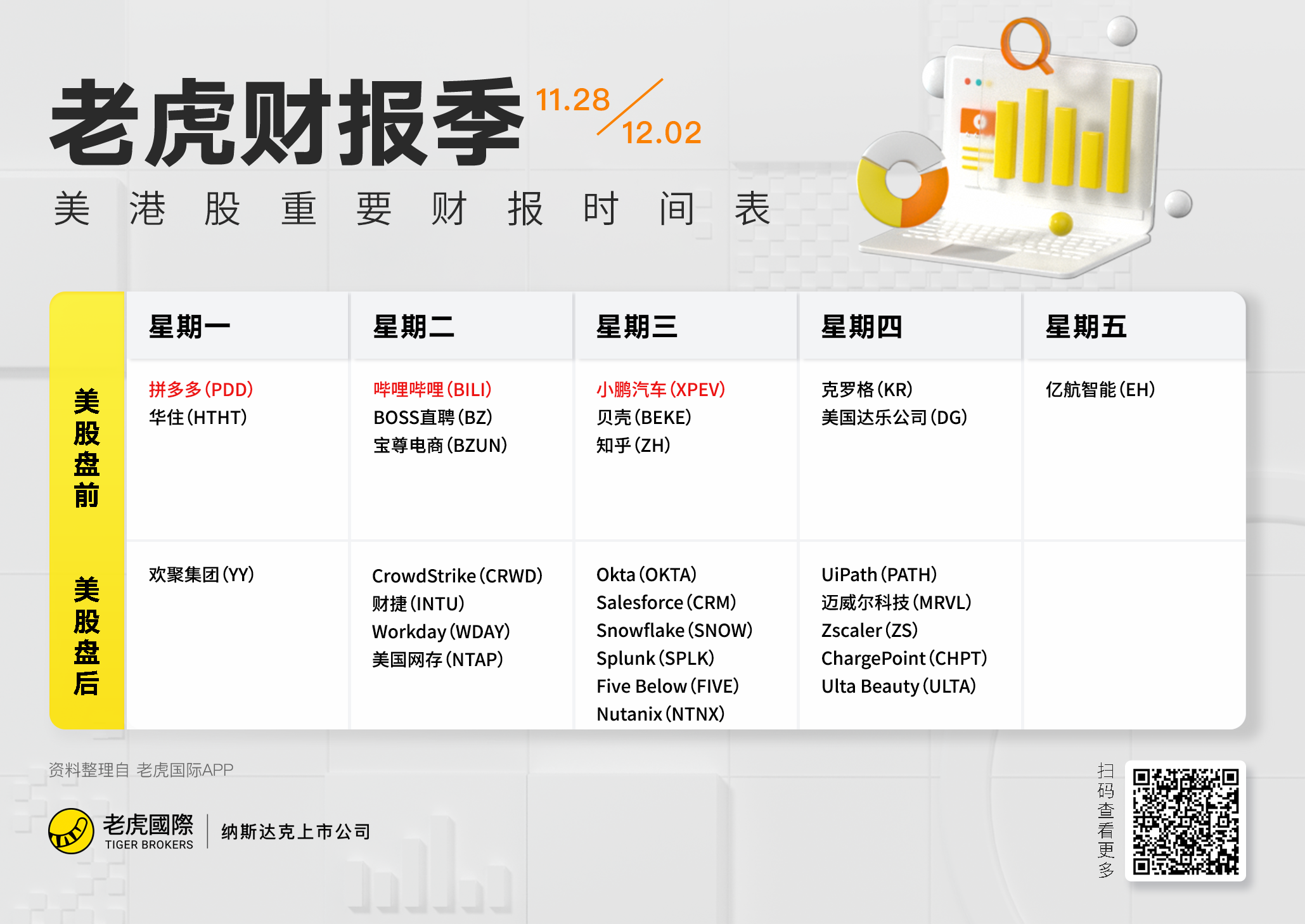Click Splunk (SPLK) entry
Viewport: 1305px width, 924px height.
coord(655,658)
